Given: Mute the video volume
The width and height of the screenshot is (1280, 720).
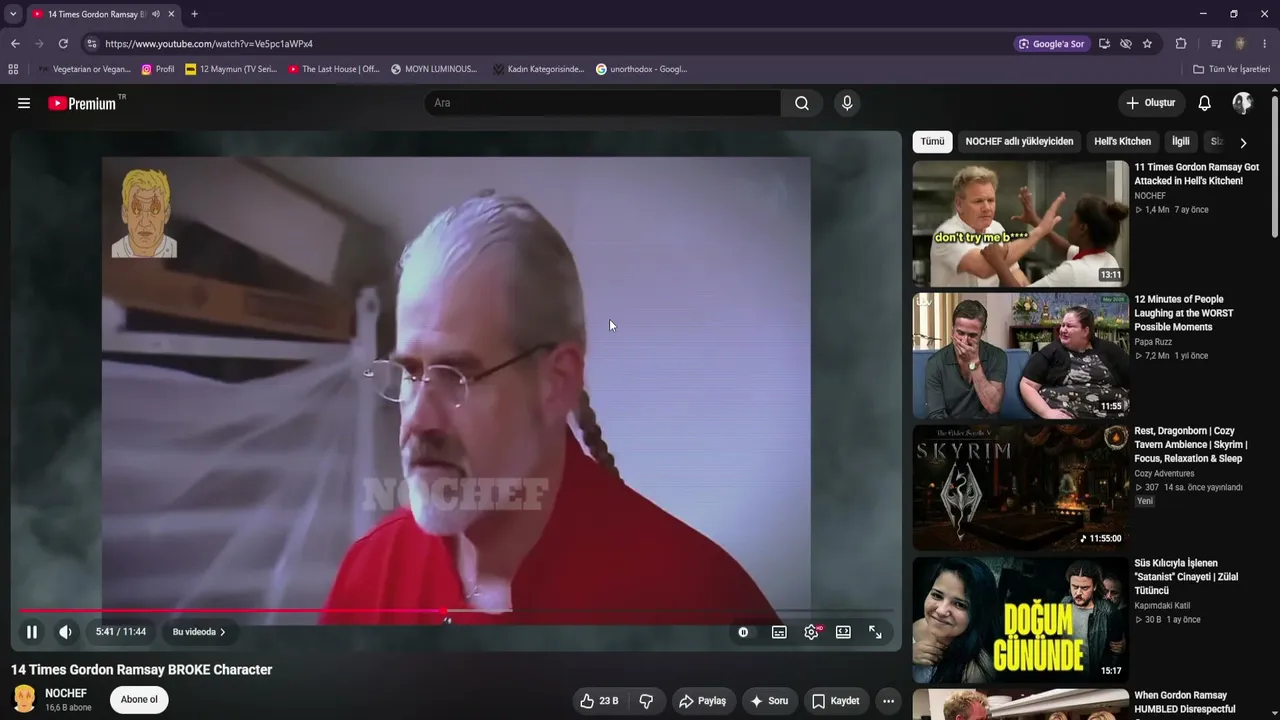Looking at the screenshot, I should (65, 632).
